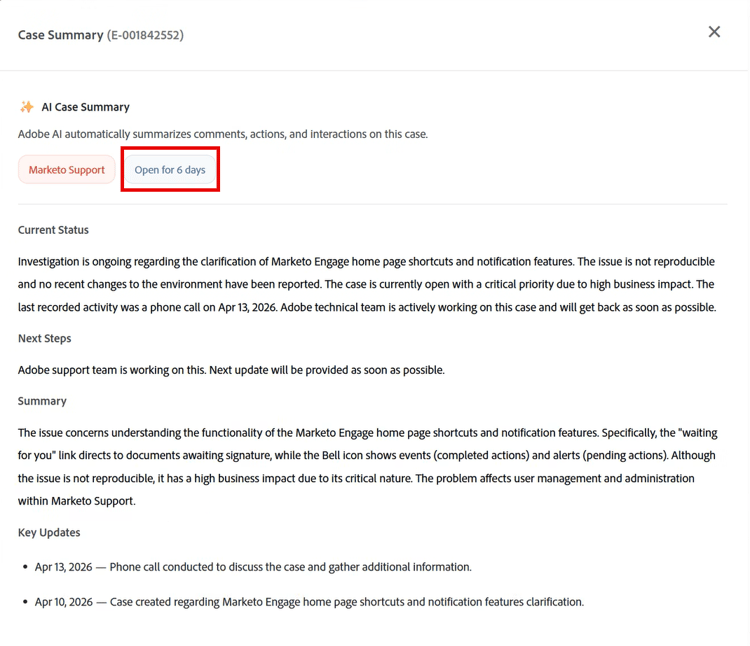
Task: Click the 'Adobe support team is working' line
Action: (232, 370)
